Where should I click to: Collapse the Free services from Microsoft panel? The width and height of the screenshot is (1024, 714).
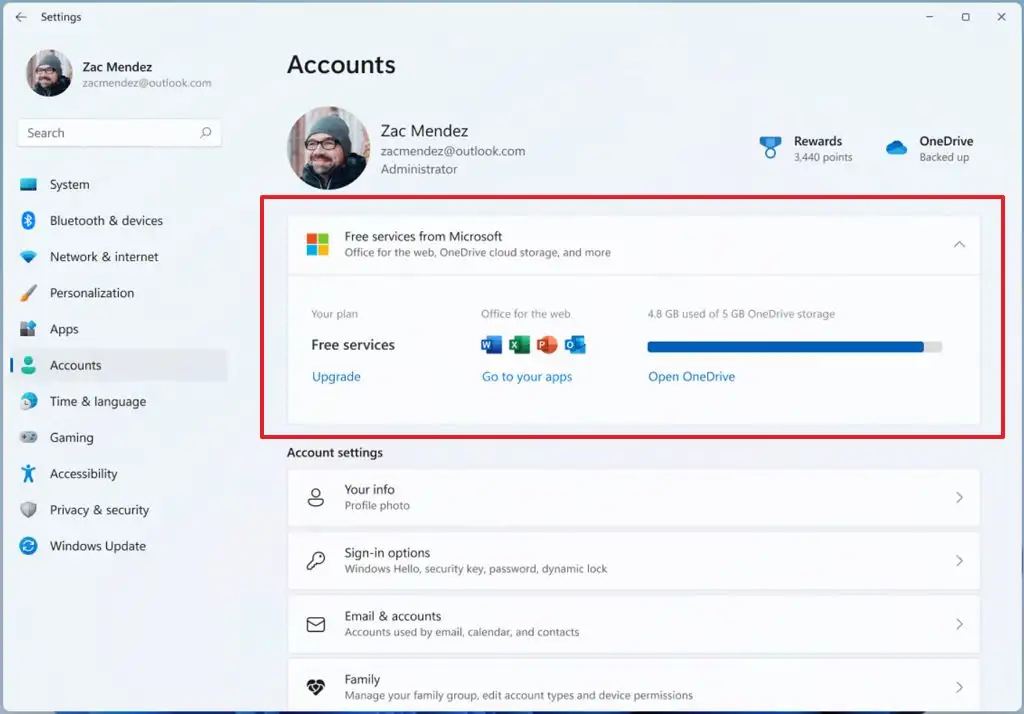click(x=959, y=244)
